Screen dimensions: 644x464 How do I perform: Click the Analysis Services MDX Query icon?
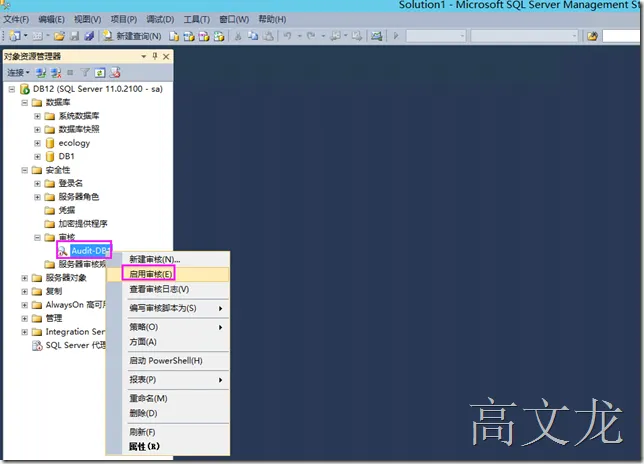[189, 37]
